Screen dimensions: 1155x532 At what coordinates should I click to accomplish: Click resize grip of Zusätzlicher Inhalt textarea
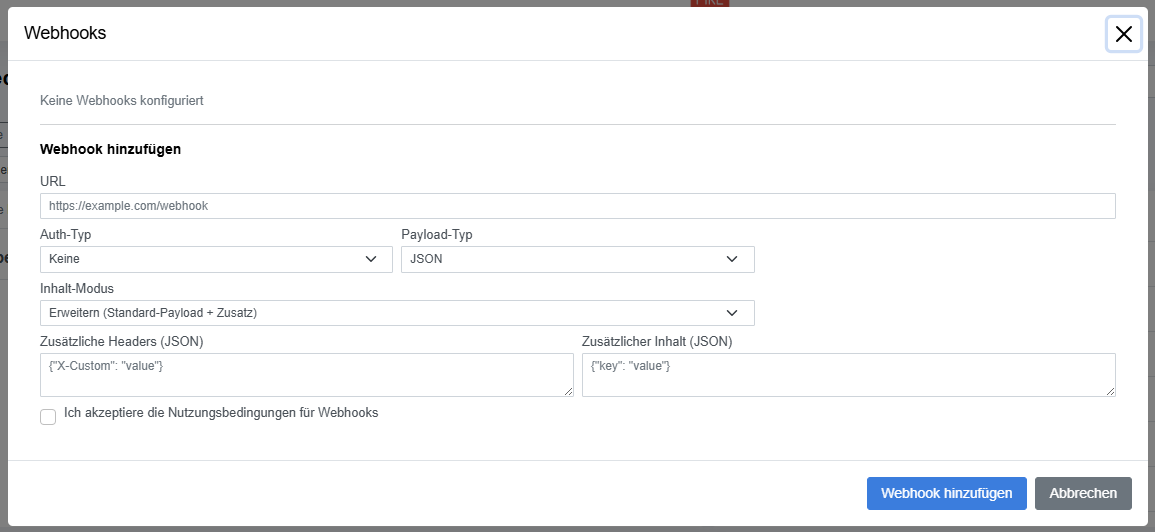tap(1111, 392)
